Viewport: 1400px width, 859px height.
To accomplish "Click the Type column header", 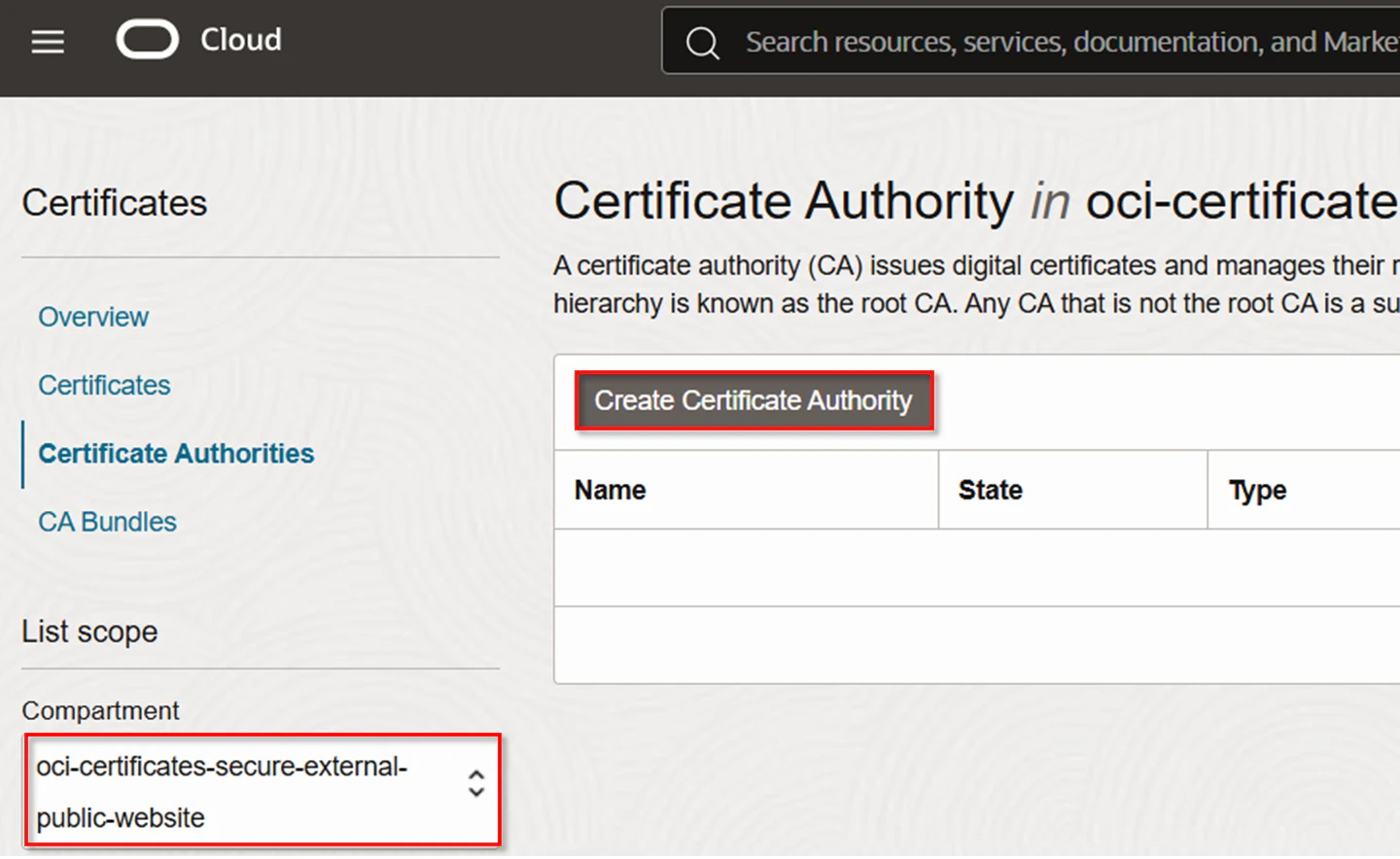I will [x=1258, y=491].
